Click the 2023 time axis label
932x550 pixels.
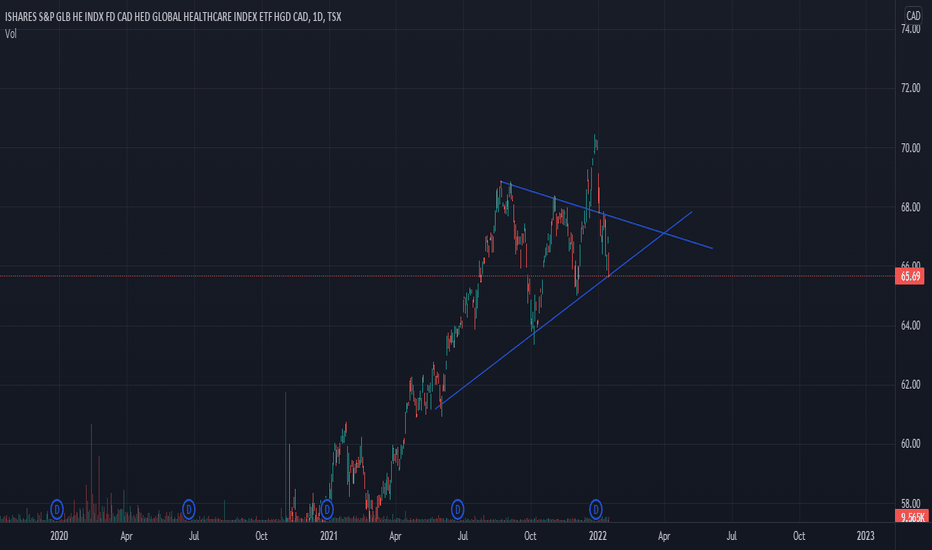[865, 536]
